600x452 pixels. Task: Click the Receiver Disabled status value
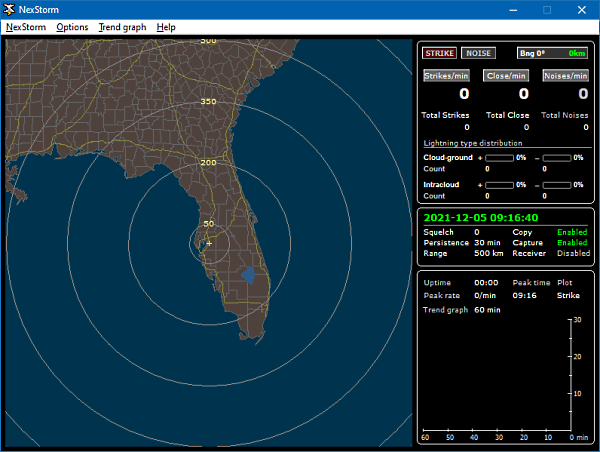(573, 253)
